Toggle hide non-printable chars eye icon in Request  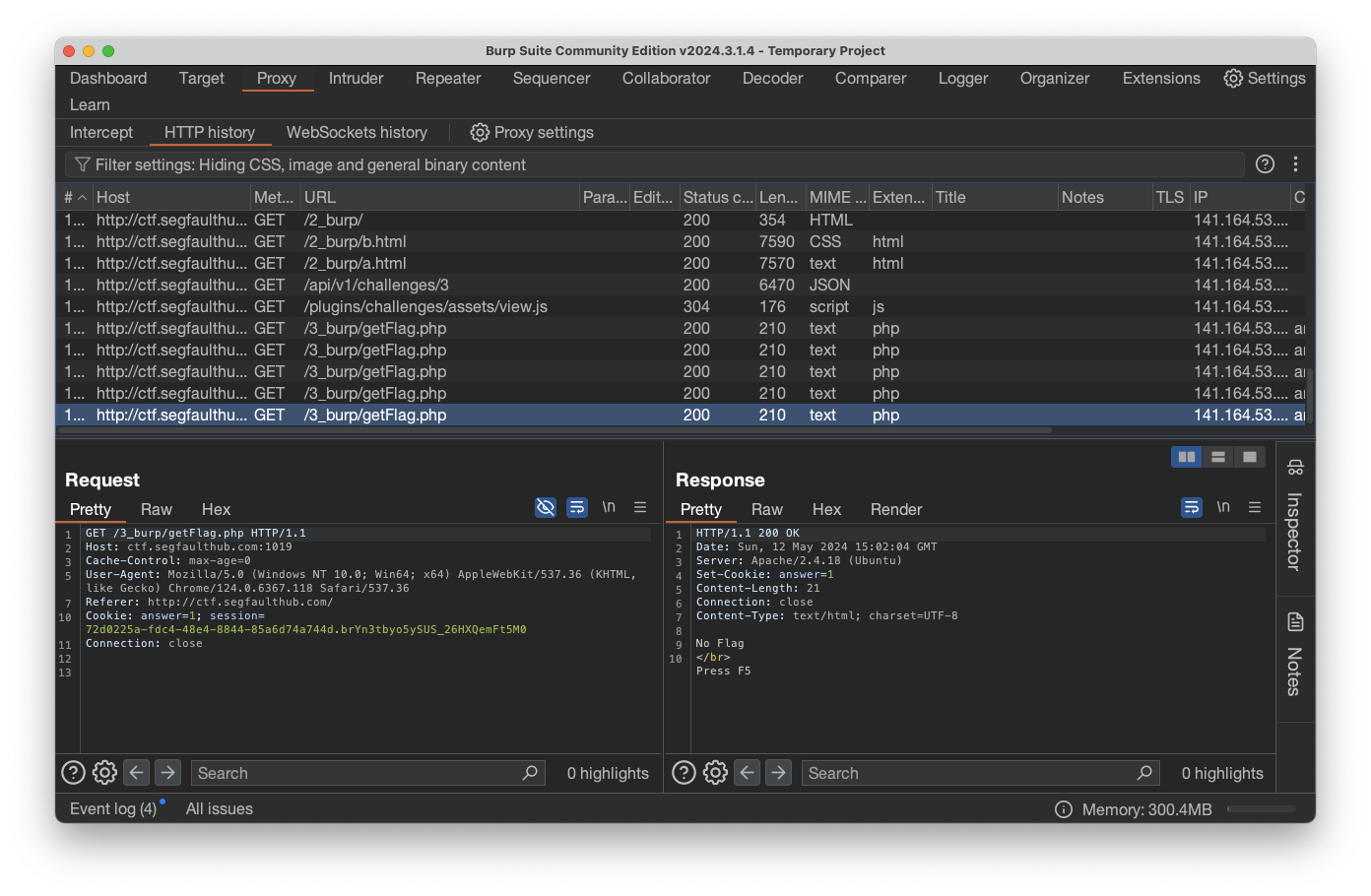tap(546, 507)
